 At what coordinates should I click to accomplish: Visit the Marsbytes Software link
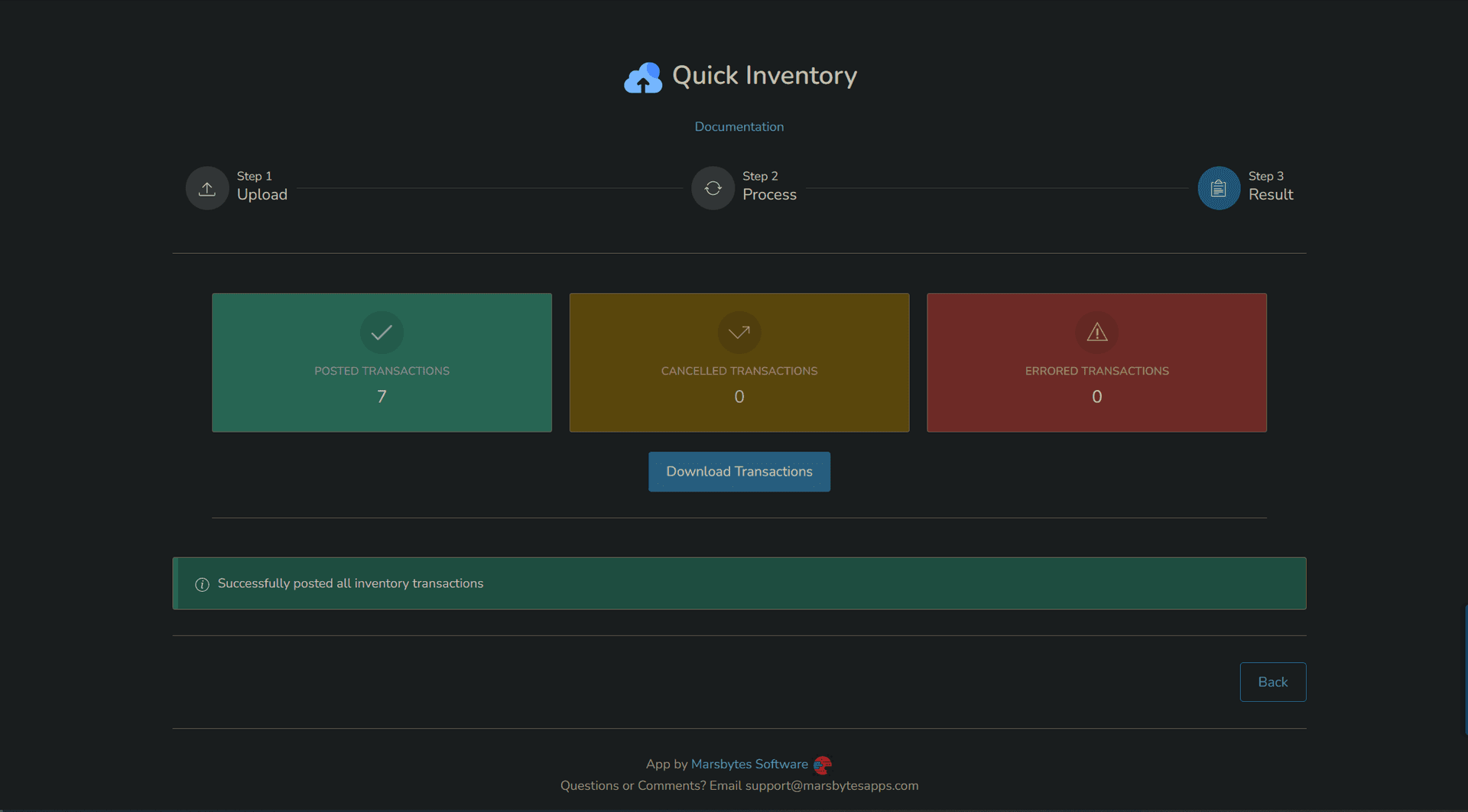[749, 765]
